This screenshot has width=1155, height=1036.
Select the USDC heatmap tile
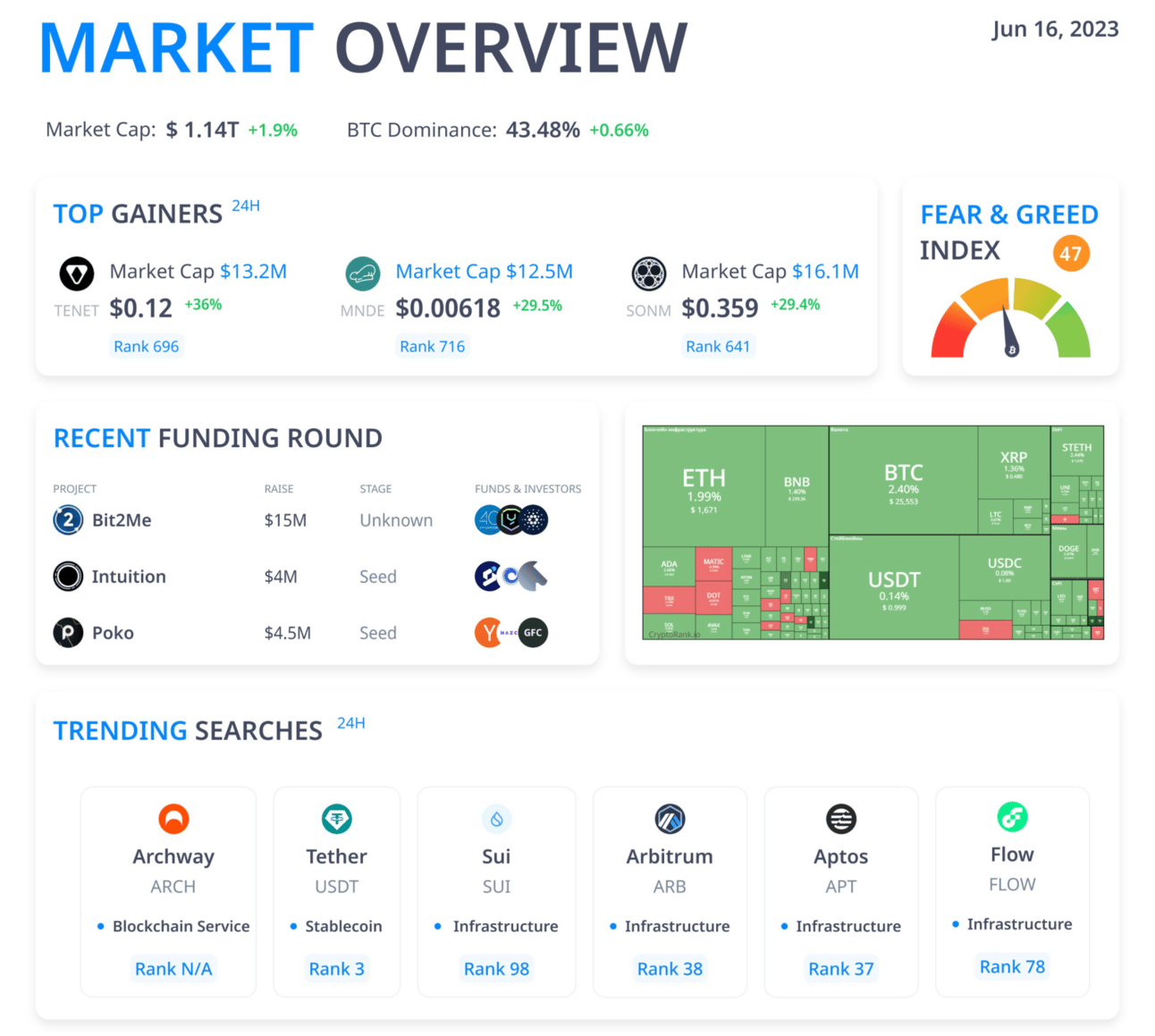(x=1005, y=568)
